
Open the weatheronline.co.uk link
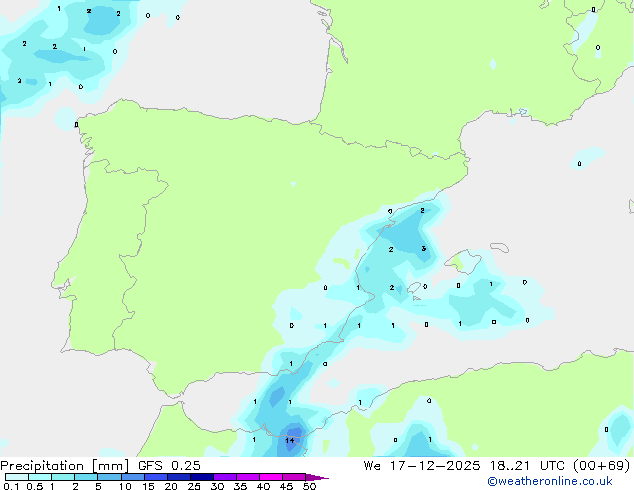(x=550, y=481)
